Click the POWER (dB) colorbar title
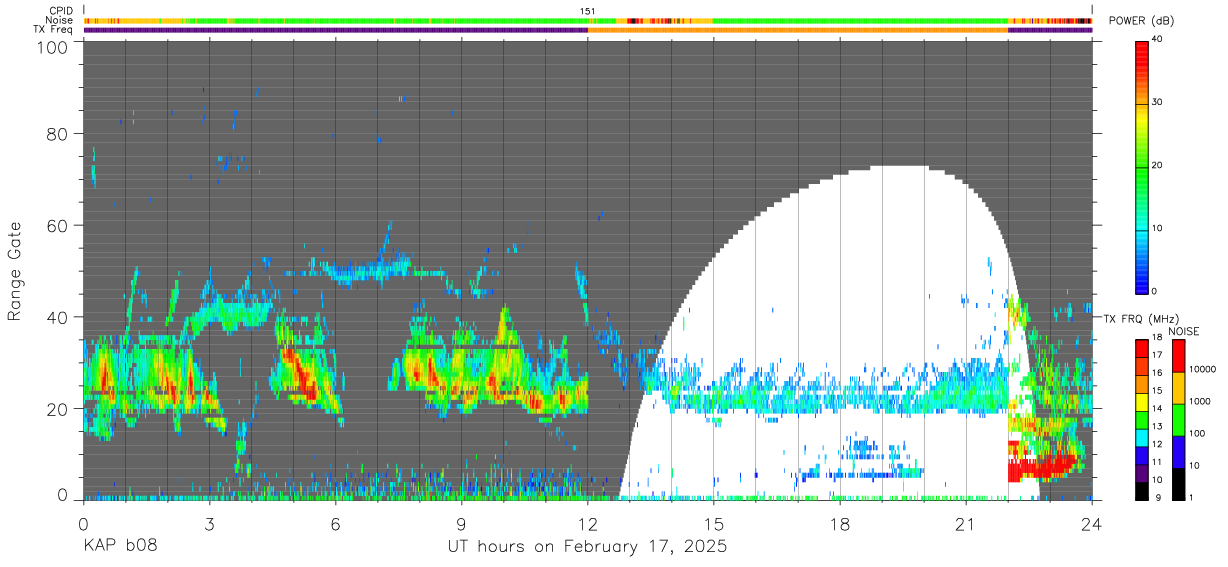Viewport: 1228px width, 567px height. pos(1142,21)
